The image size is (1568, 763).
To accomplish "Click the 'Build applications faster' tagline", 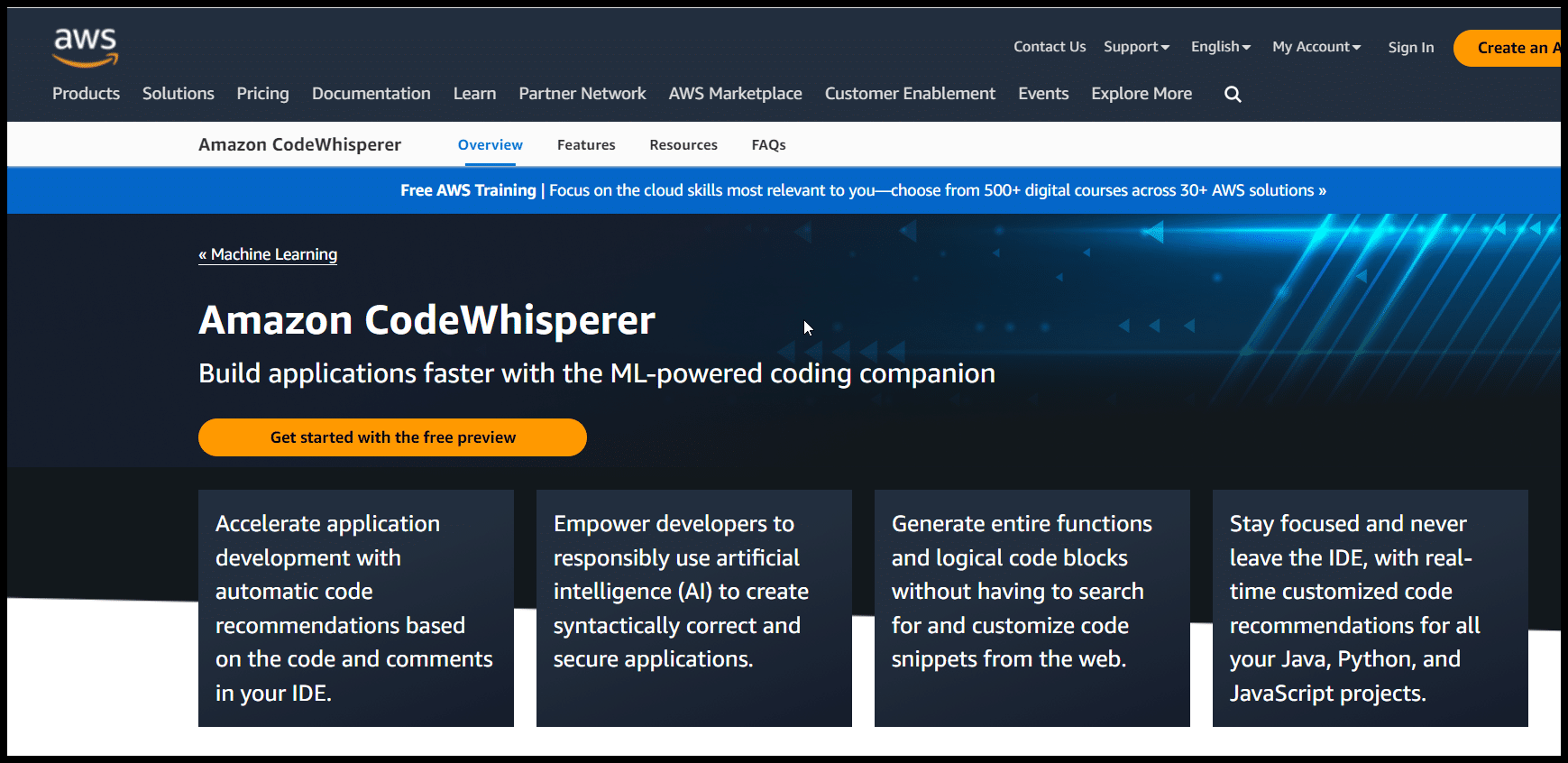I will [x=597, y=373].
